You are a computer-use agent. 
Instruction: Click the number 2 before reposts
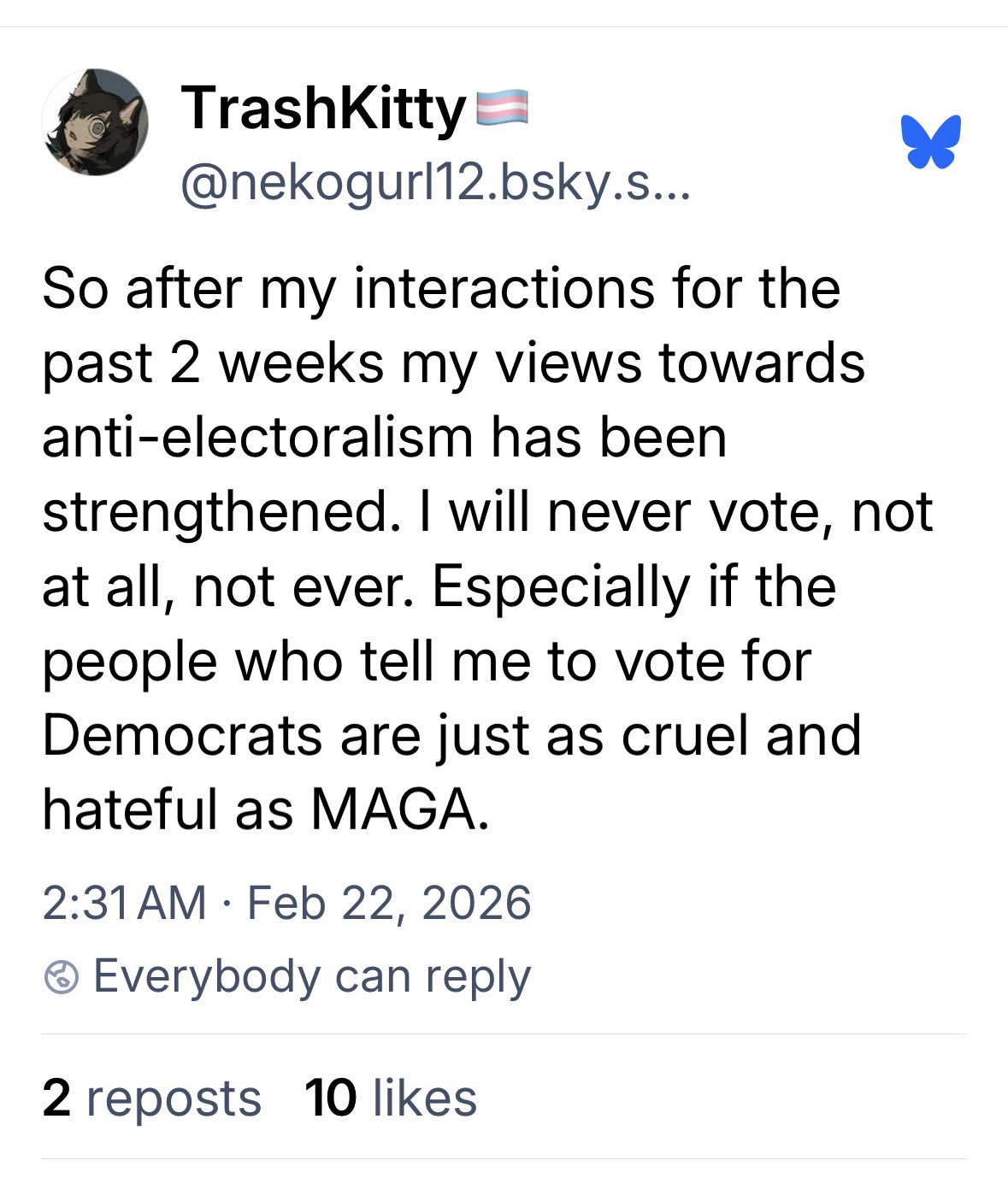coord(56,1098)
